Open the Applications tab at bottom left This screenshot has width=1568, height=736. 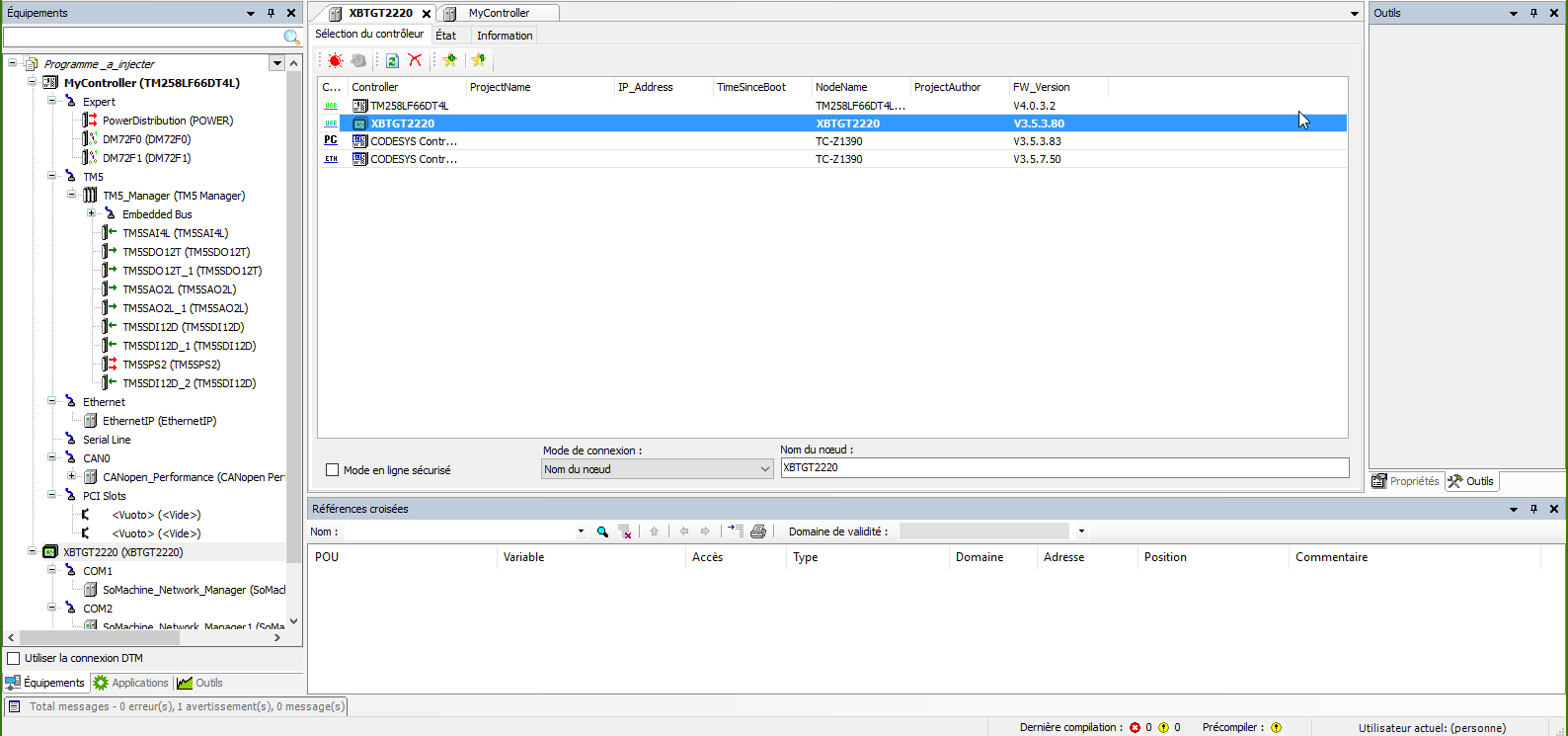(131, 683)
